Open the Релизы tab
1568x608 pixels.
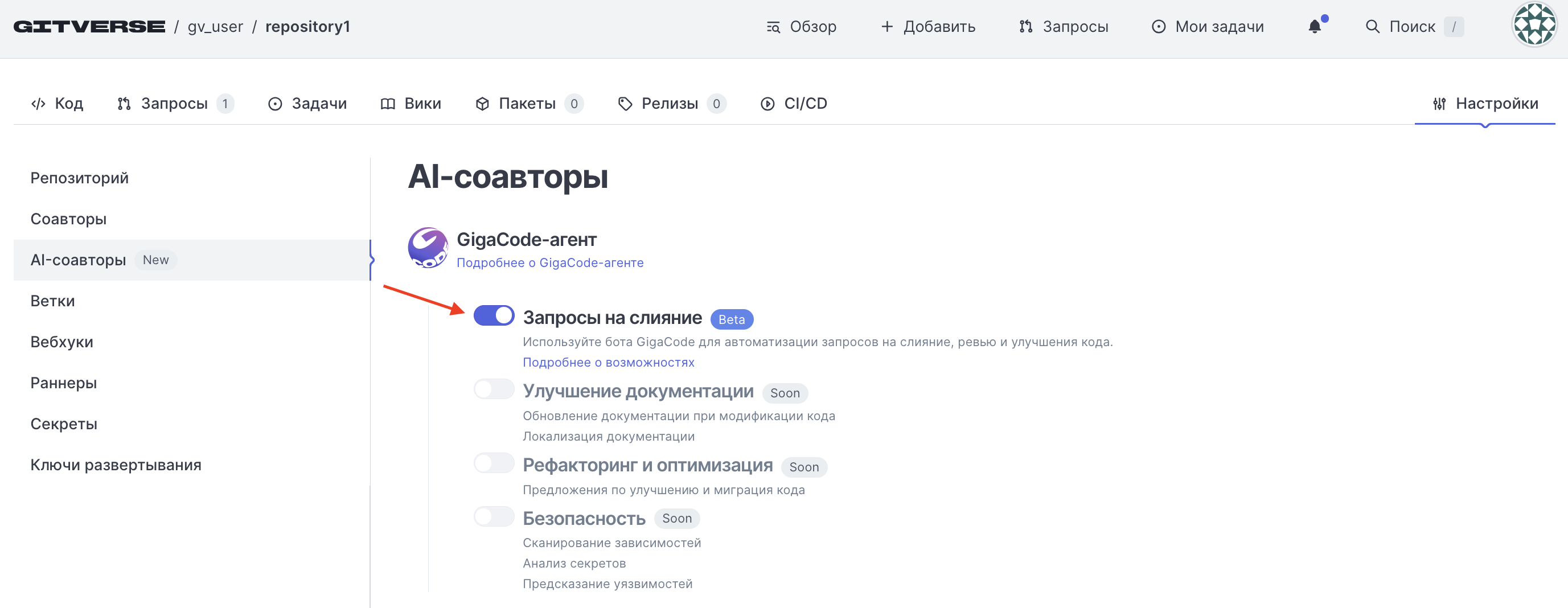coord(671,104)
